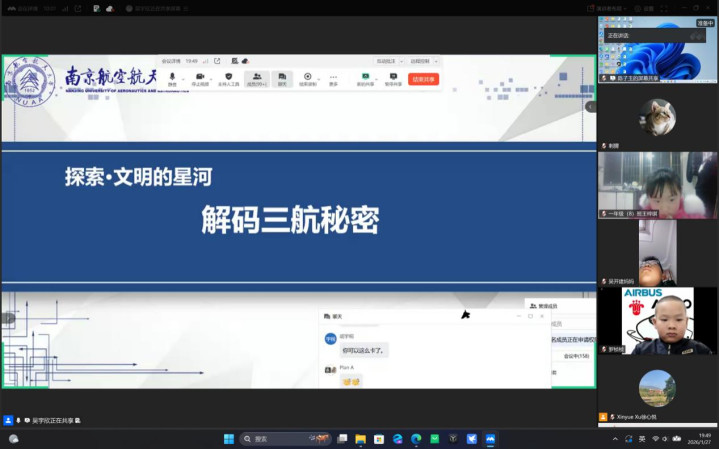Open audio options arrow beside microphone
The image size is (719, 449).
click(x=183, y=79)
